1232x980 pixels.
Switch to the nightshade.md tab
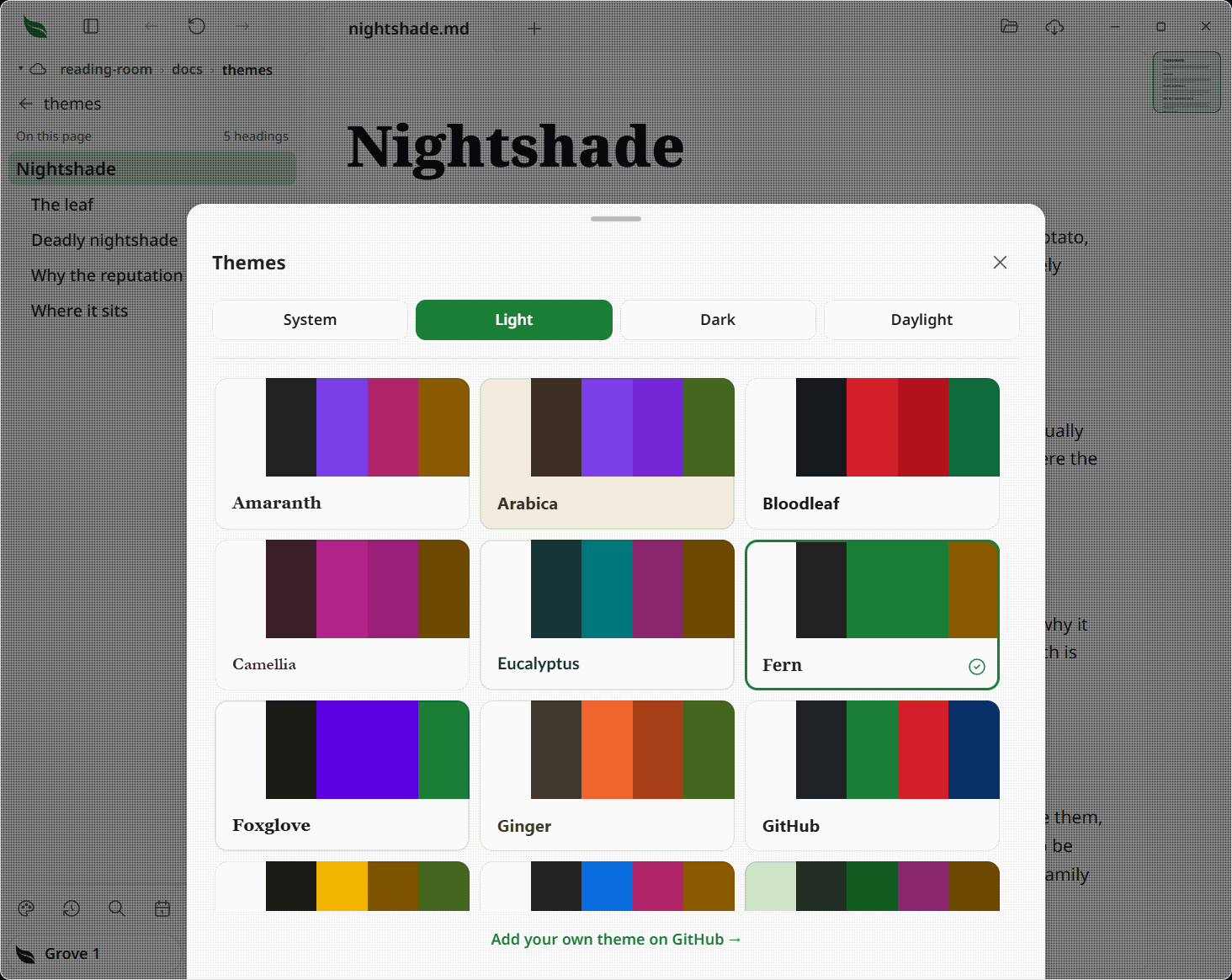point(409,29)
